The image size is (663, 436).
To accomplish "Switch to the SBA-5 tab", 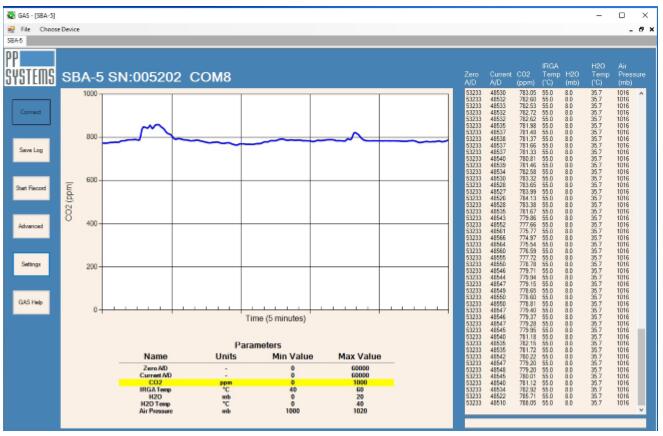I will coord(14,41).
